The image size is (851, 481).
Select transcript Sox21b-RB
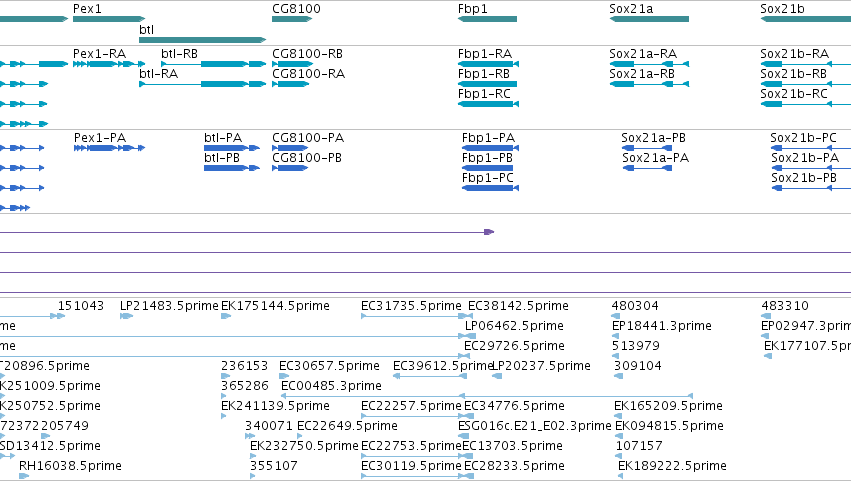click(x=793, y=73)
